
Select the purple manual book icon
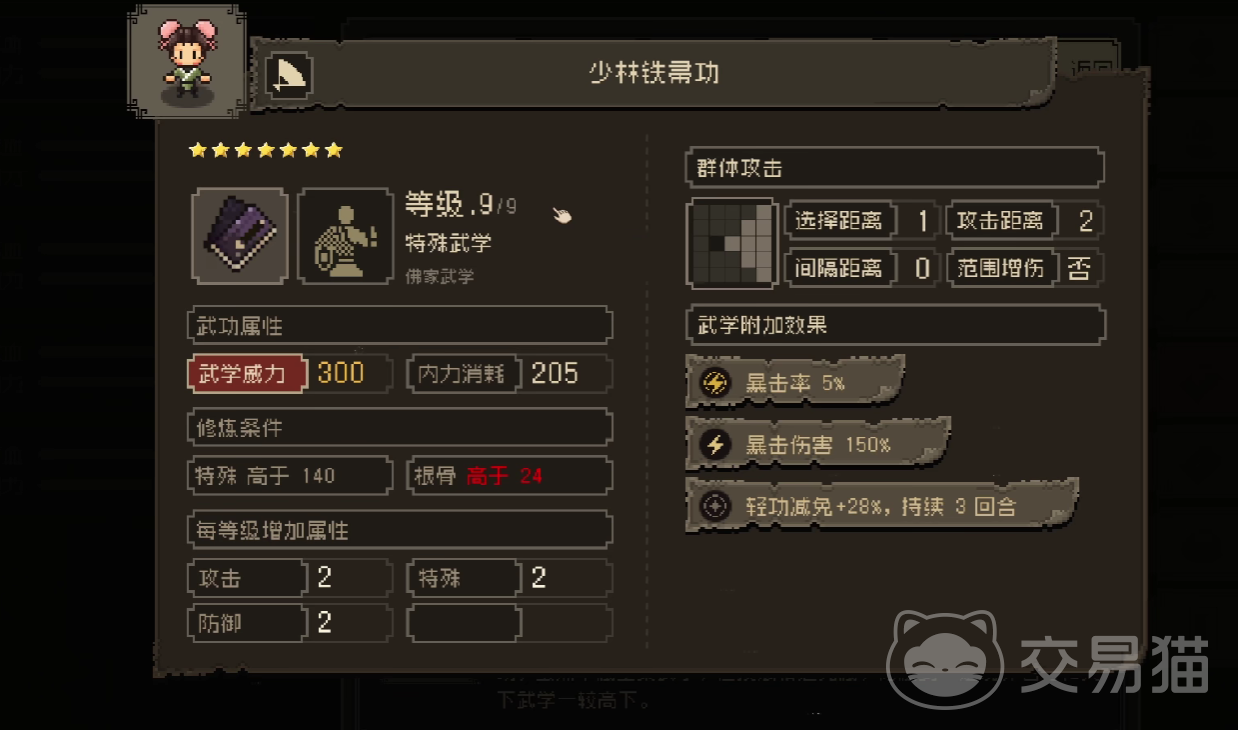click(x=240, y=236)
